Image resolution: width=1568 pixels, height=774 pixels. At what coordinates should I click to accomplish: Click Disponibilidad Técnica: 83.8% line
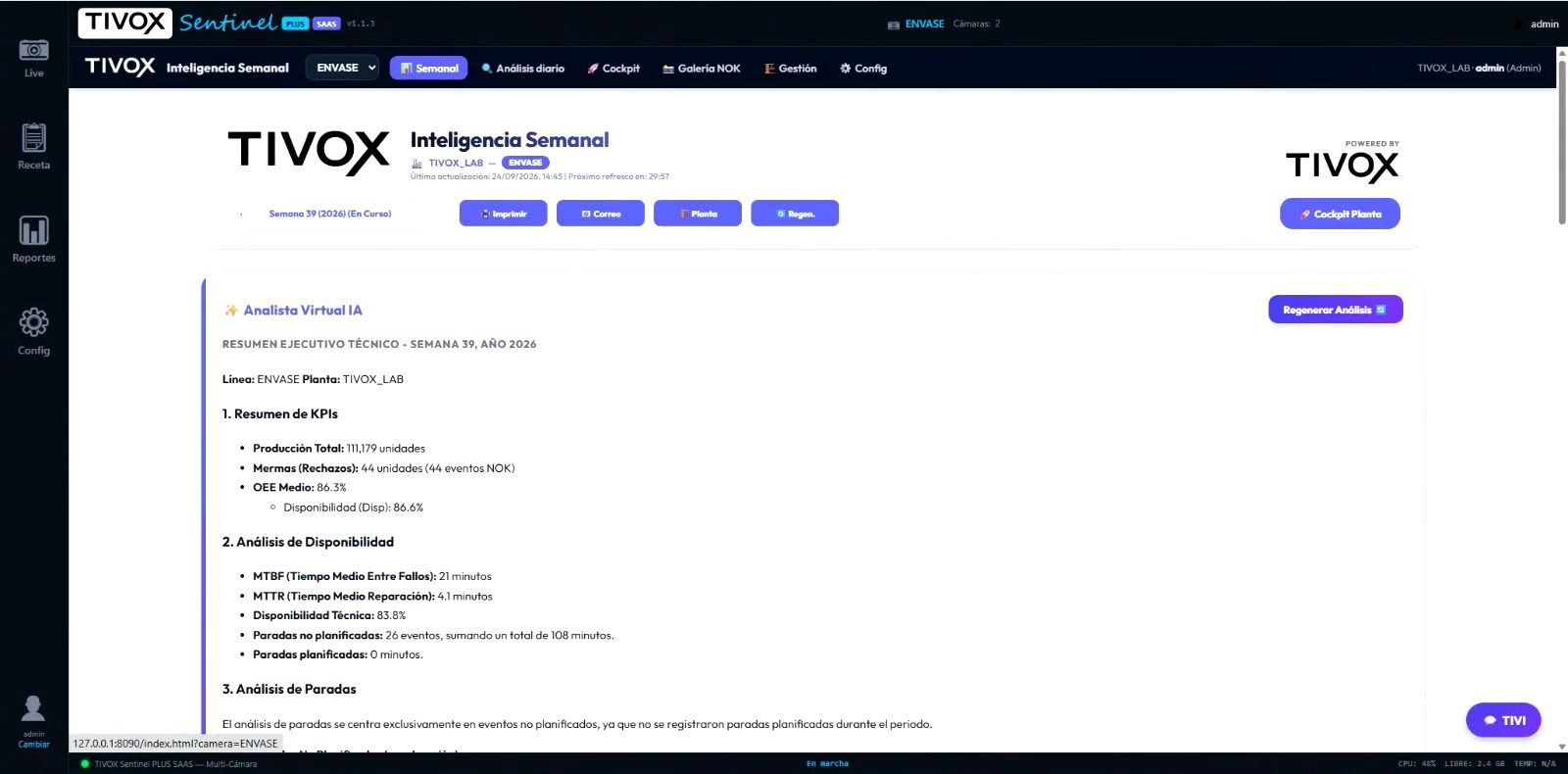pyautogui.click(x=329, y=616)
